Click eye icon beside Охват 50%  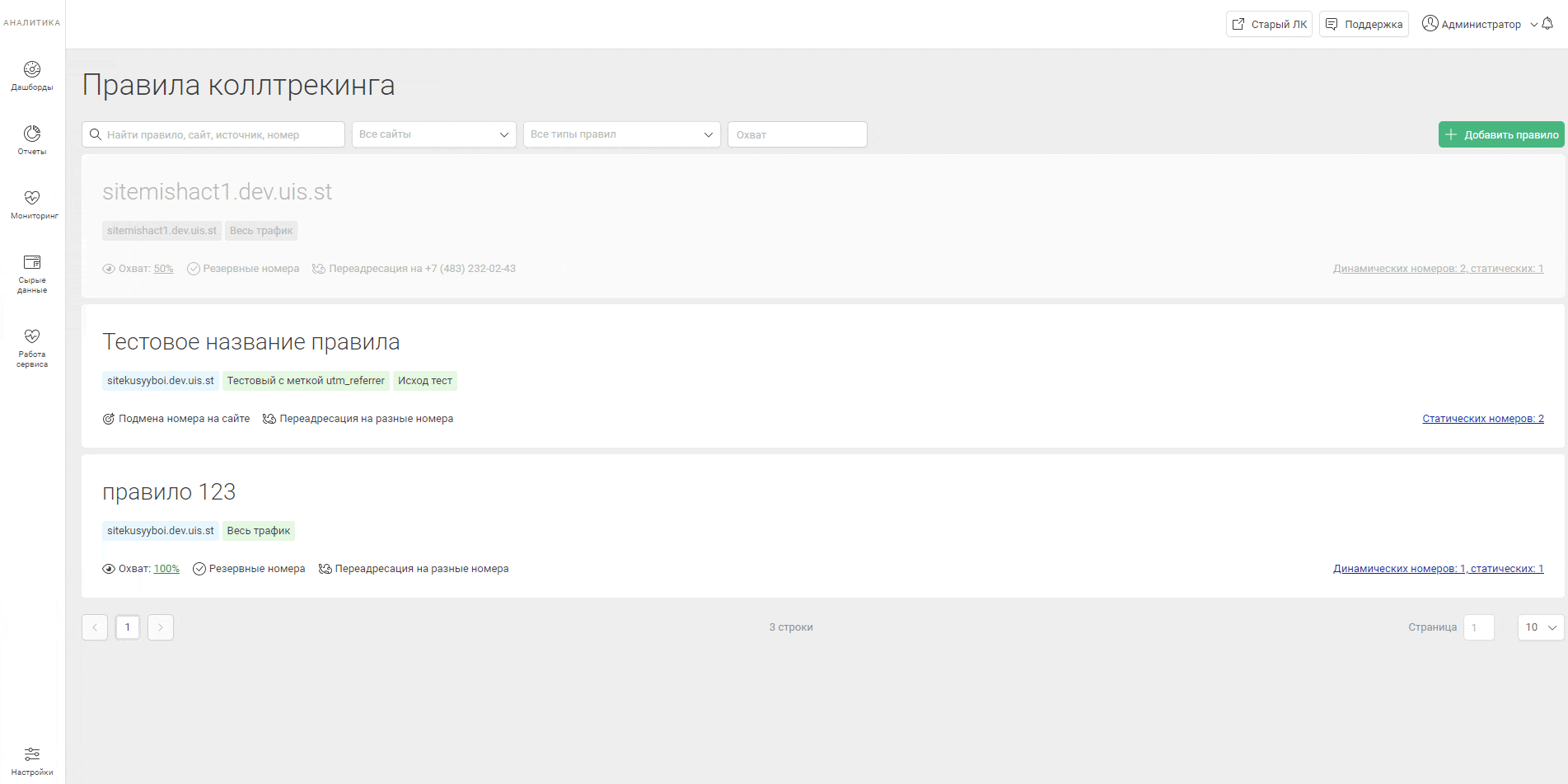pos(109,269)
